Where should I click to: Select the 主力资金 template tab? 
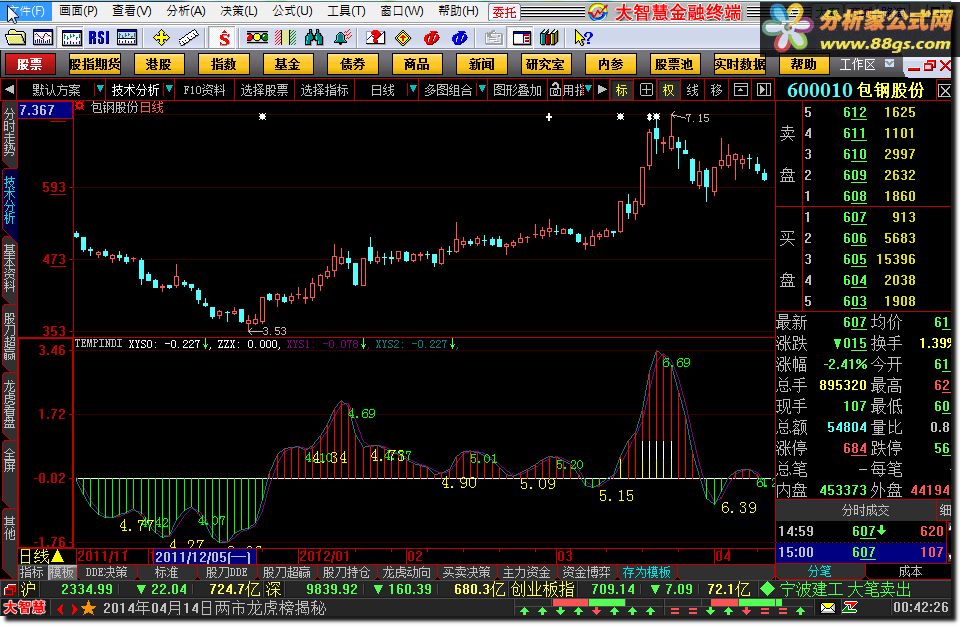526,572
